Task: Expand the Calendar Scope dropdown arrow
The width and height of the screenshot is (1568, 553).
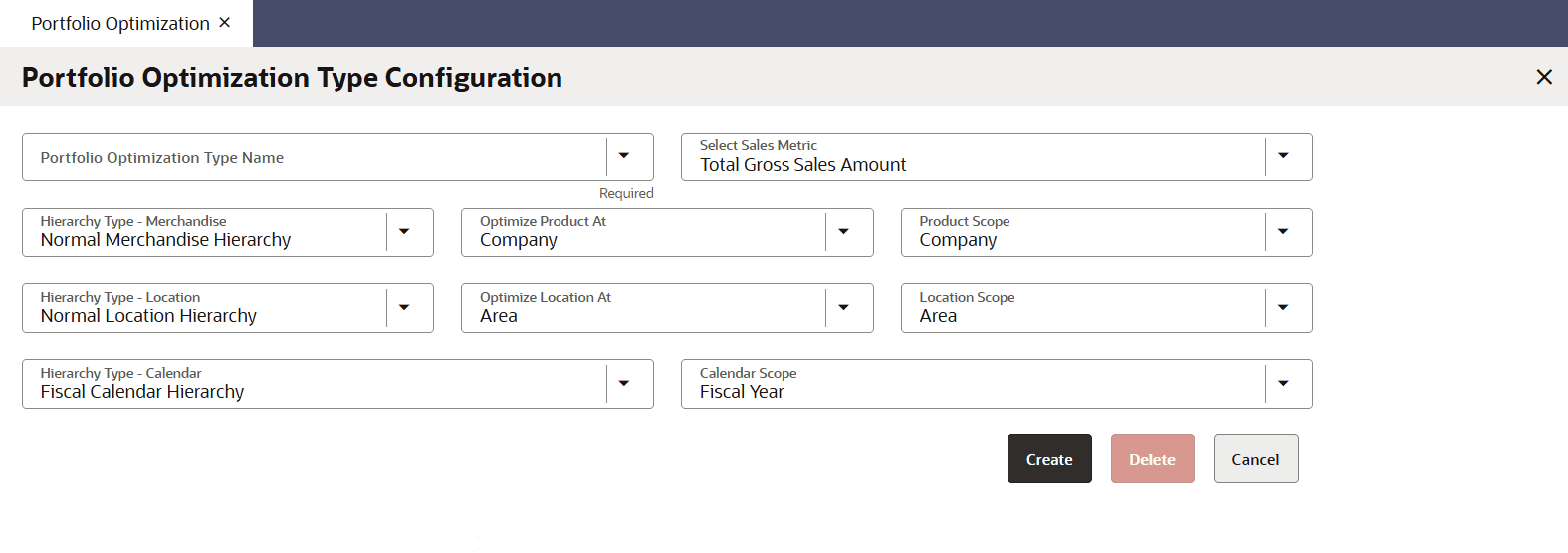Action: (1283, 384)
